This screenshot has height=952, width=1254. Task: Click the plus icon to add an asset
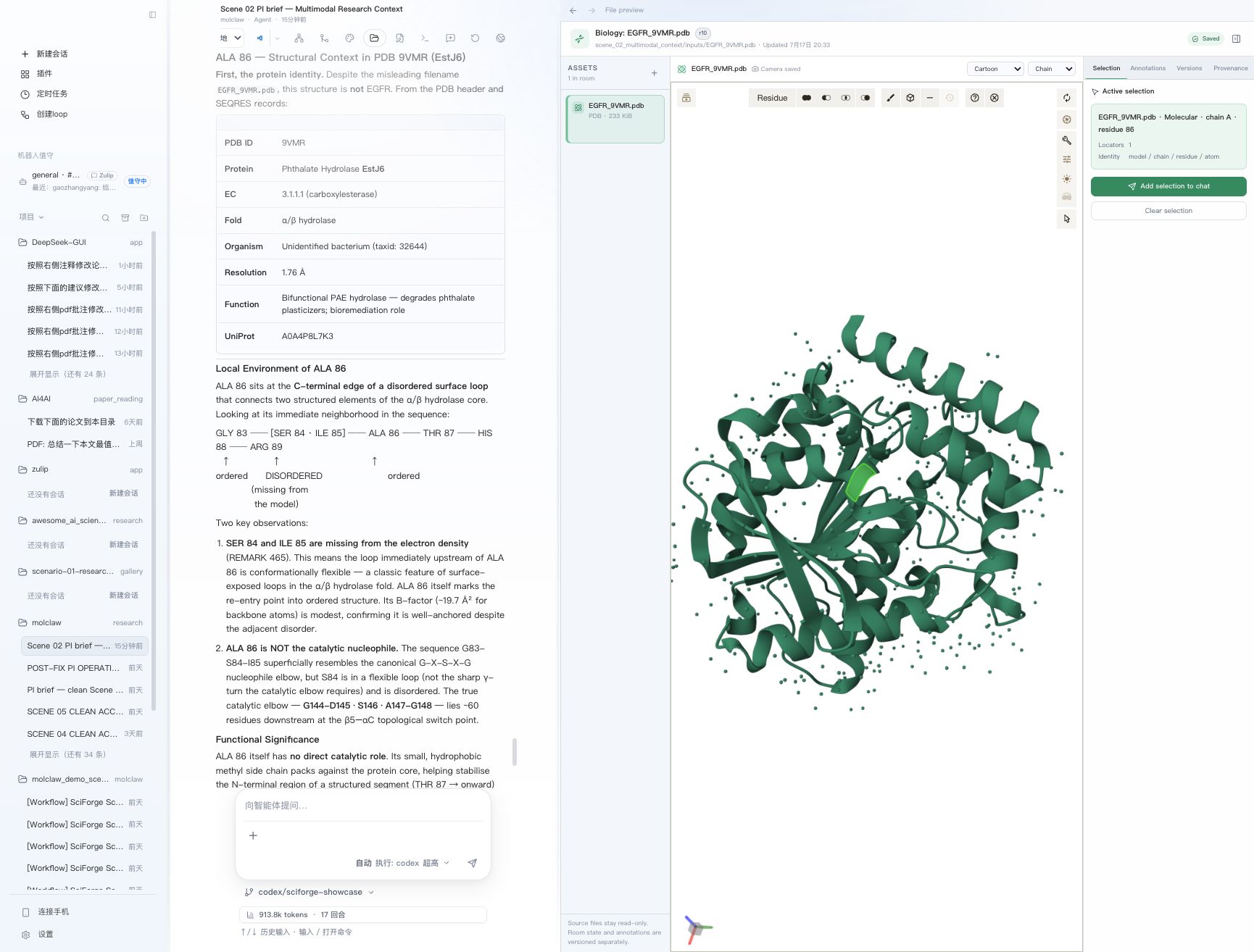point(654,73)
